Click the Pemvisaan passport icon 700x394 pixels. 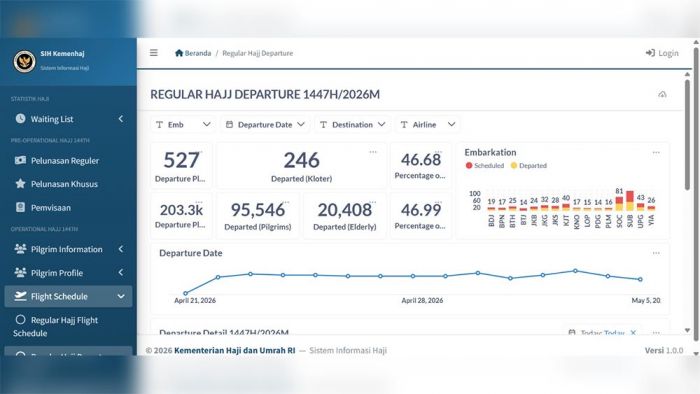(20, 207)
